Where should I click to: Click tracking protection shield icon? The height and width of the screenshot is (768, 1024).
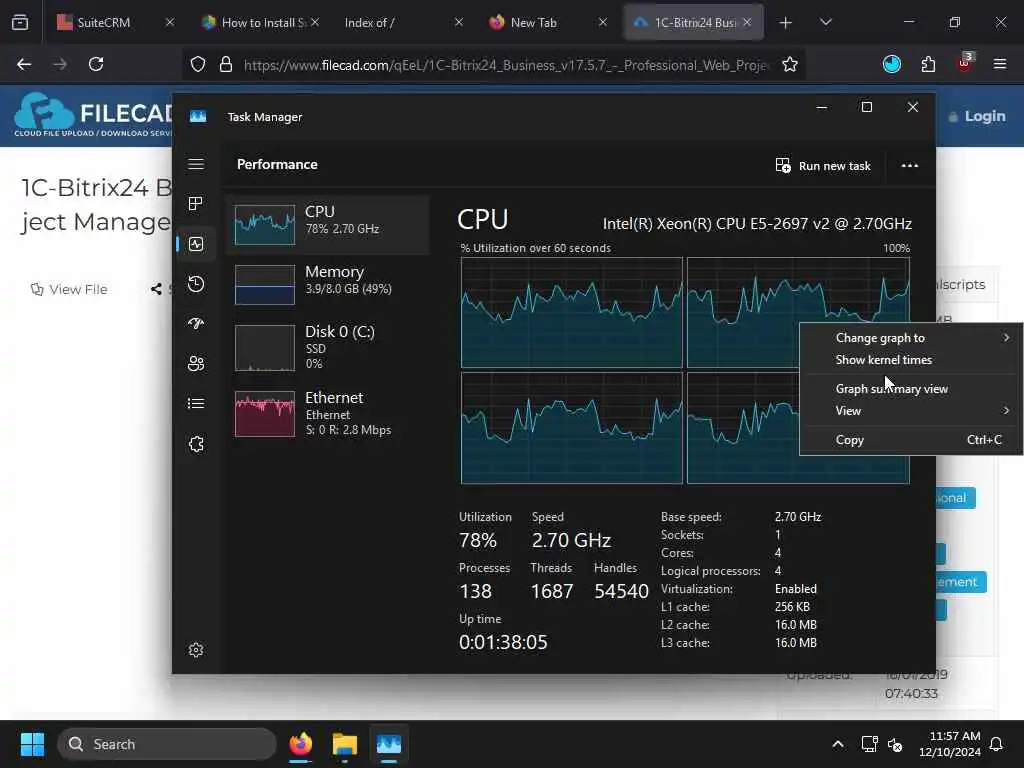(198, 64)
